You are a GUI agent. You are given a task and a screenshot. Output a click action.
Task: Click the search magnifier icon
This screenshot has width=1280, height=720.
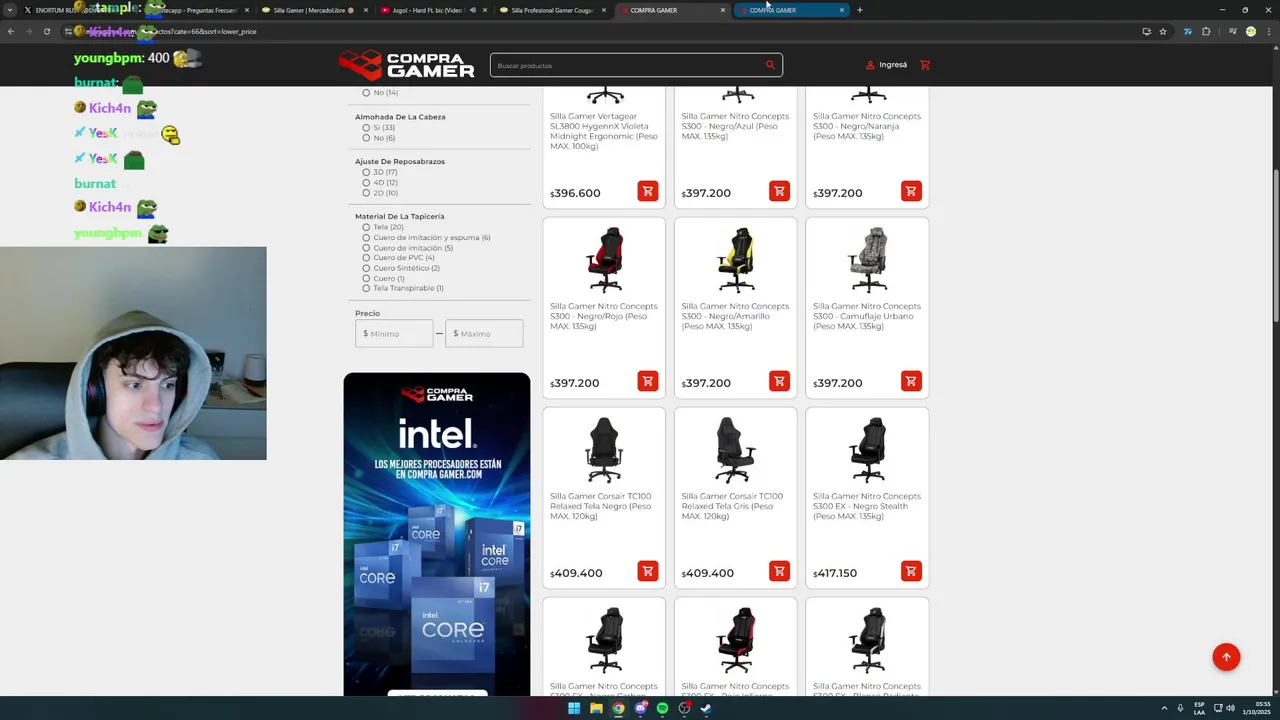coord(770,65)
